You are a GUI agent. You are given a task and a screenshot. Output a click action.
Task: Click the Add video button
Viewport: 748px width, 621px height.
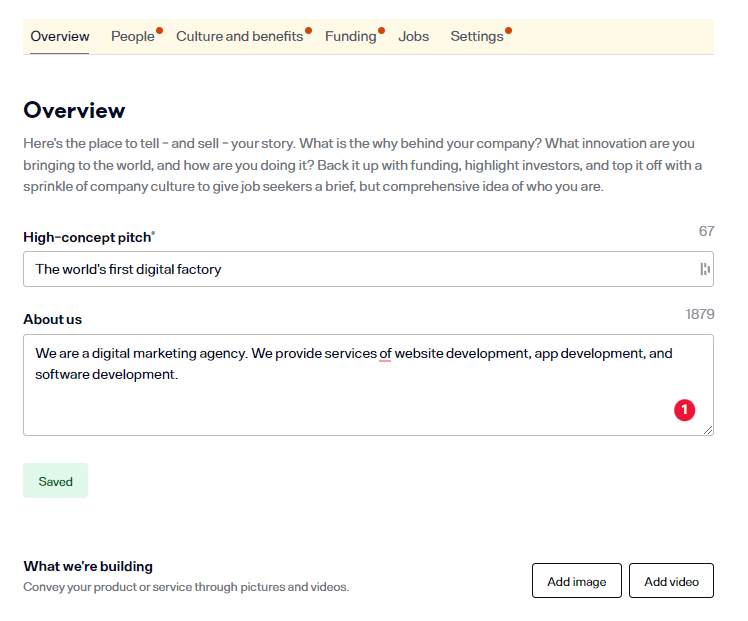tap(671, 581)
